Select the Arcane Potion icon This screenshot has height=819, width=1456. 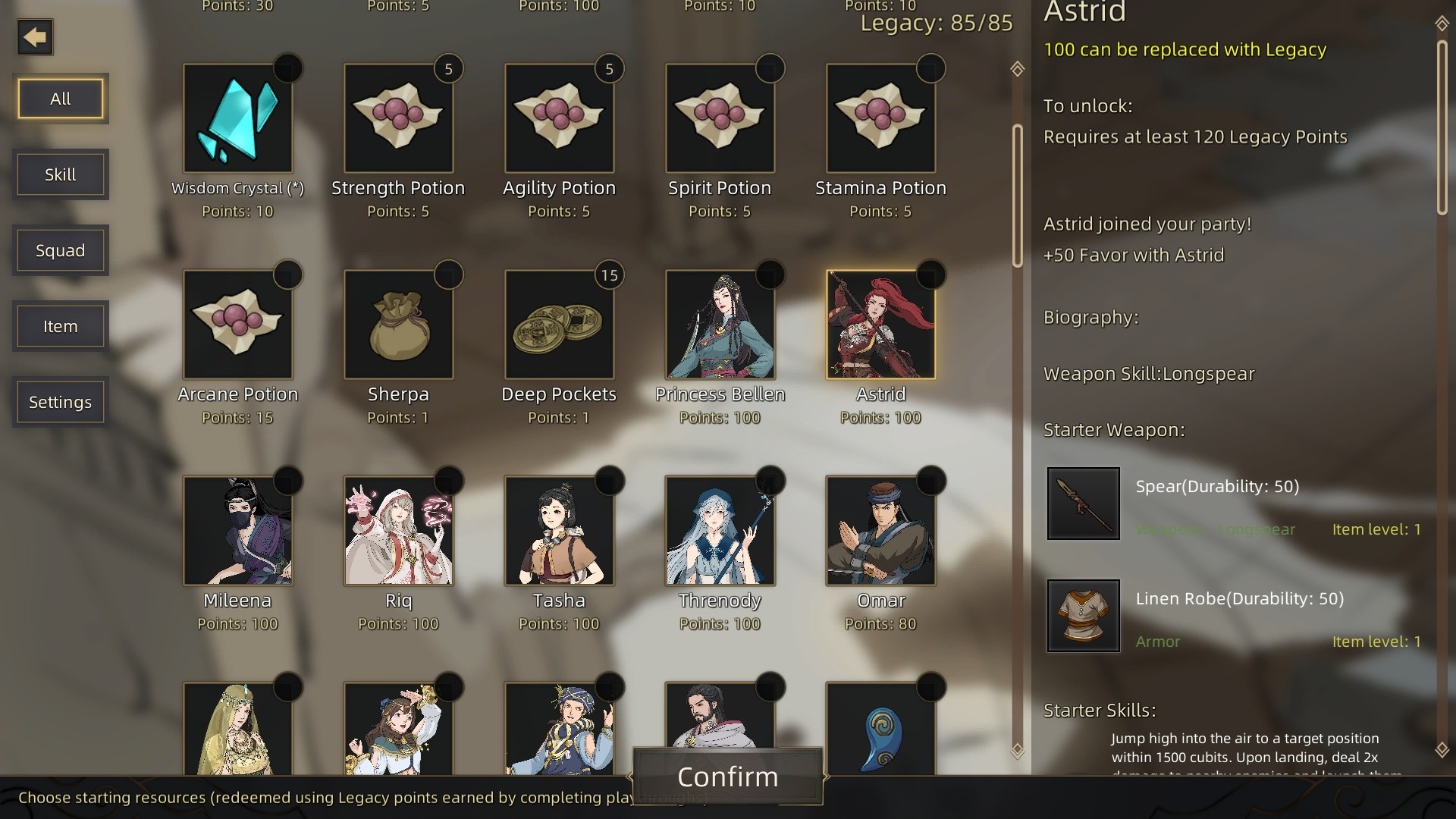pyautogui.click(x=237, y=325)
